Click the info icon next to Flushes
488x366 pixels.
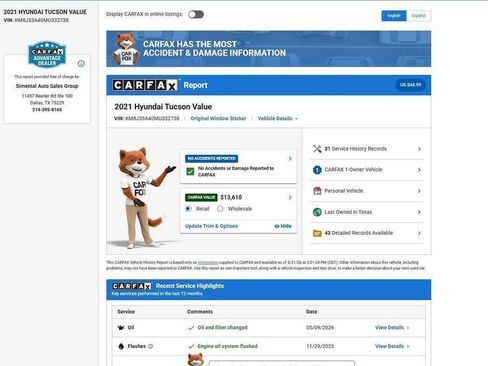click(150, 346)
